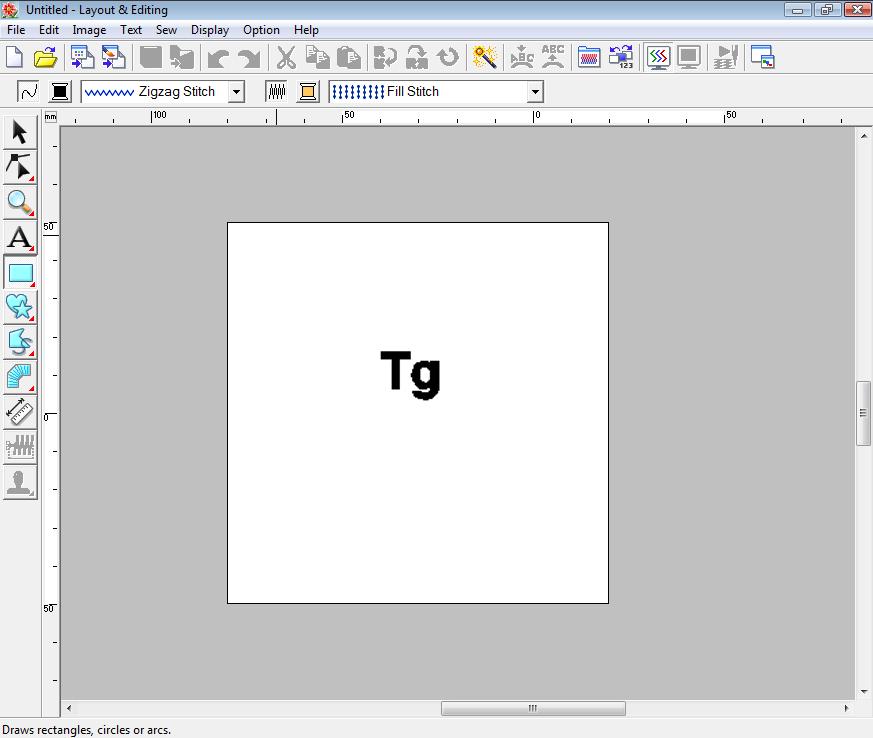873x738 pixels.
Task: Click the write to card icon
Action: coord(182,57)
